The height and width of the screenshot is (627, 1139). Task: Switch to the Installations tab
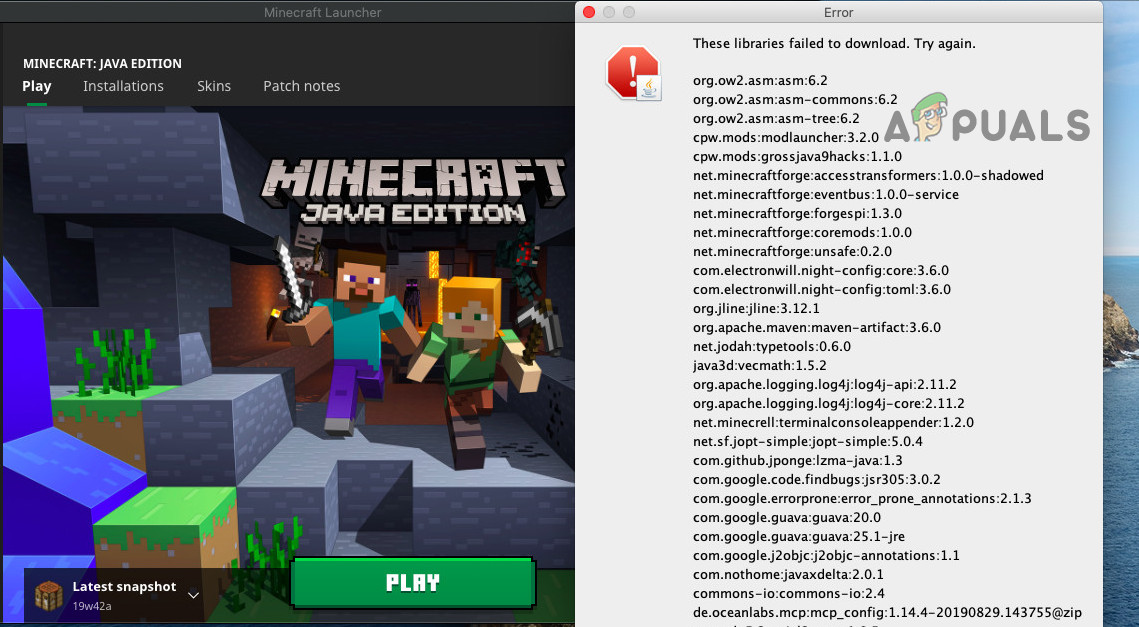click(123, 86)
